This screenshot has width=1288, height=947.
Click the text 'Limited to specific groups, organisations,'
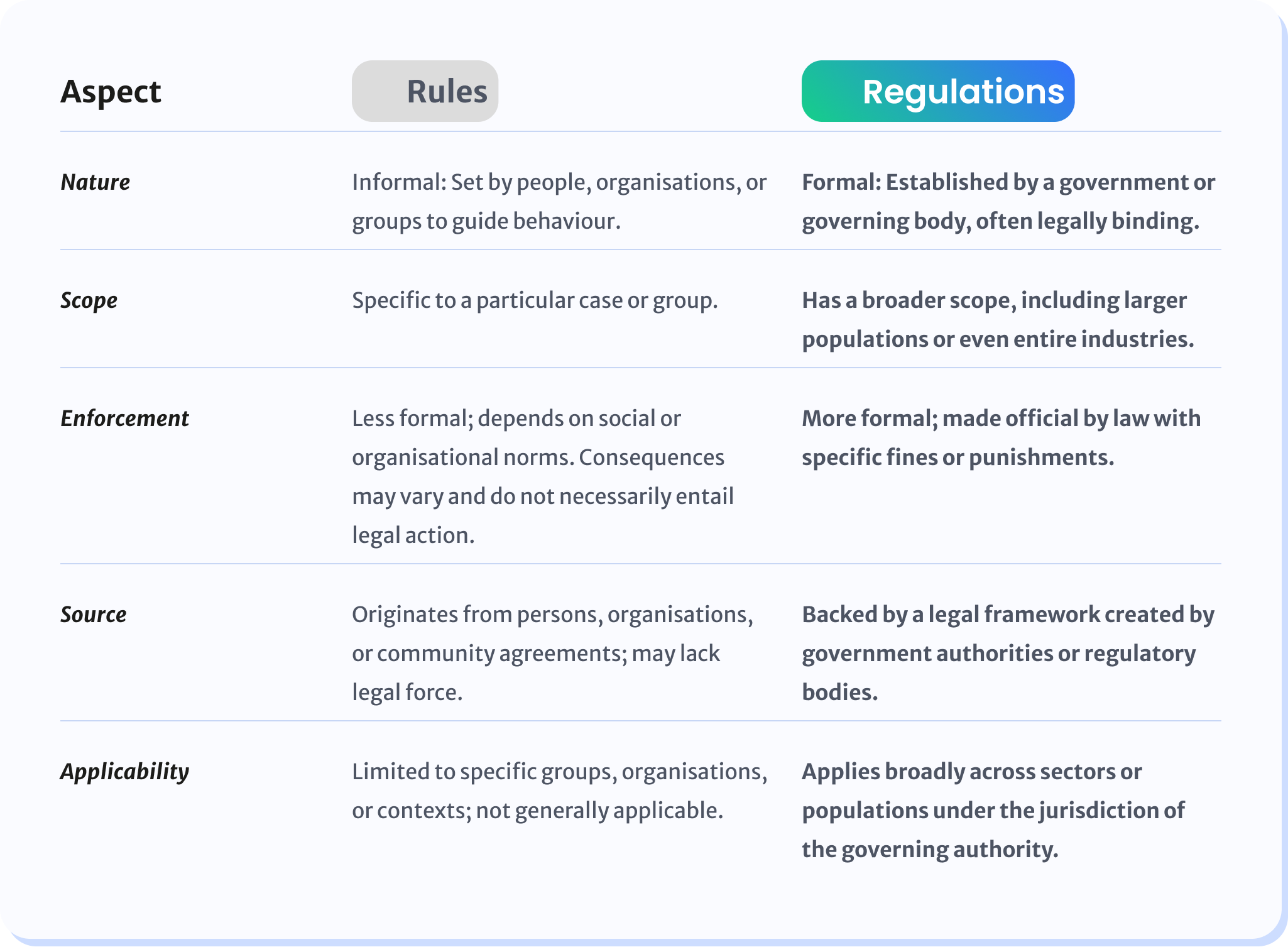(x=559, y=772)
